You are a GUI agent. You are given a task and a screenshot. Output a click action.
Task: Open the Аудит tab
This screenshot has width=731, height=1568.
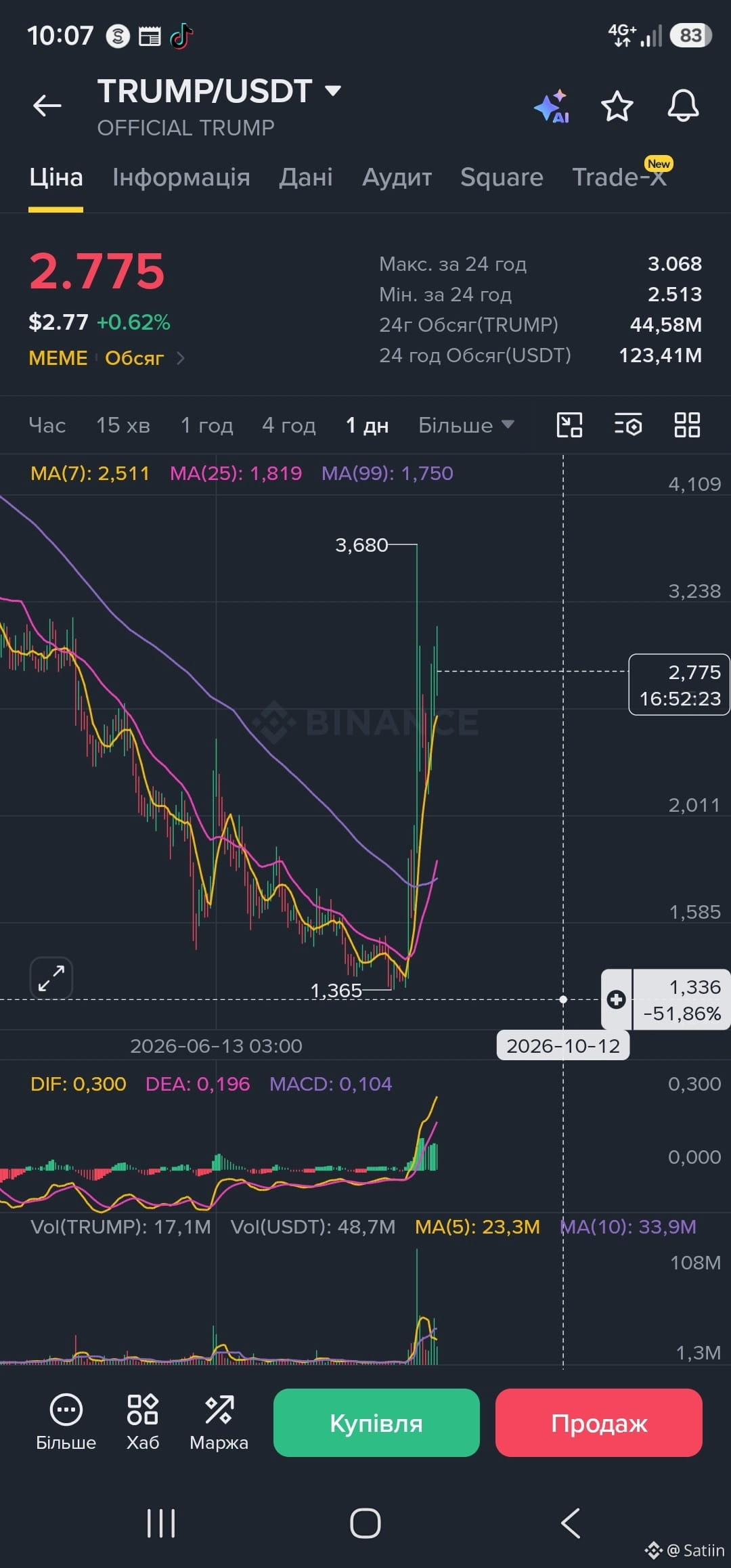397,177
